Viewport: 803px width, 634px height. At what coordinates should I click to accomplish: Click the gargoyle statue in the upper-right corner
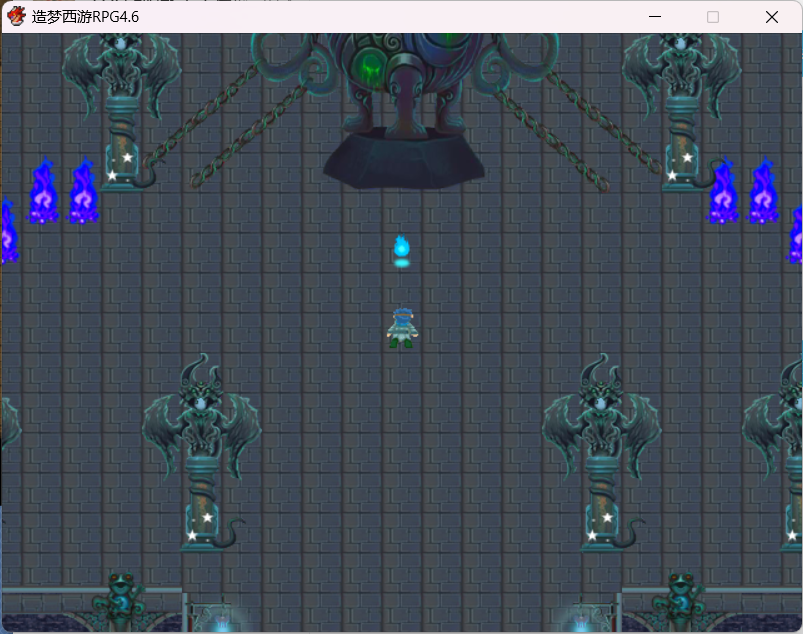[x=681, y=112]
